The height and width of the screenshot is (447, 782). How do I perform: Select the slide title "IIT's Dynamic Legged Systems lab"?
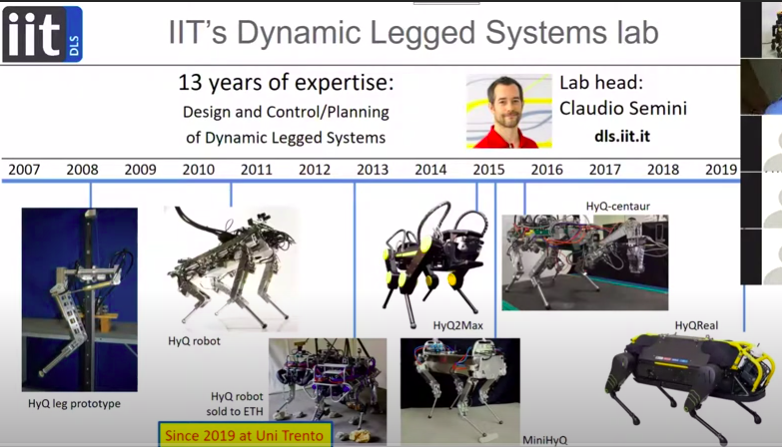coord(413,32)
